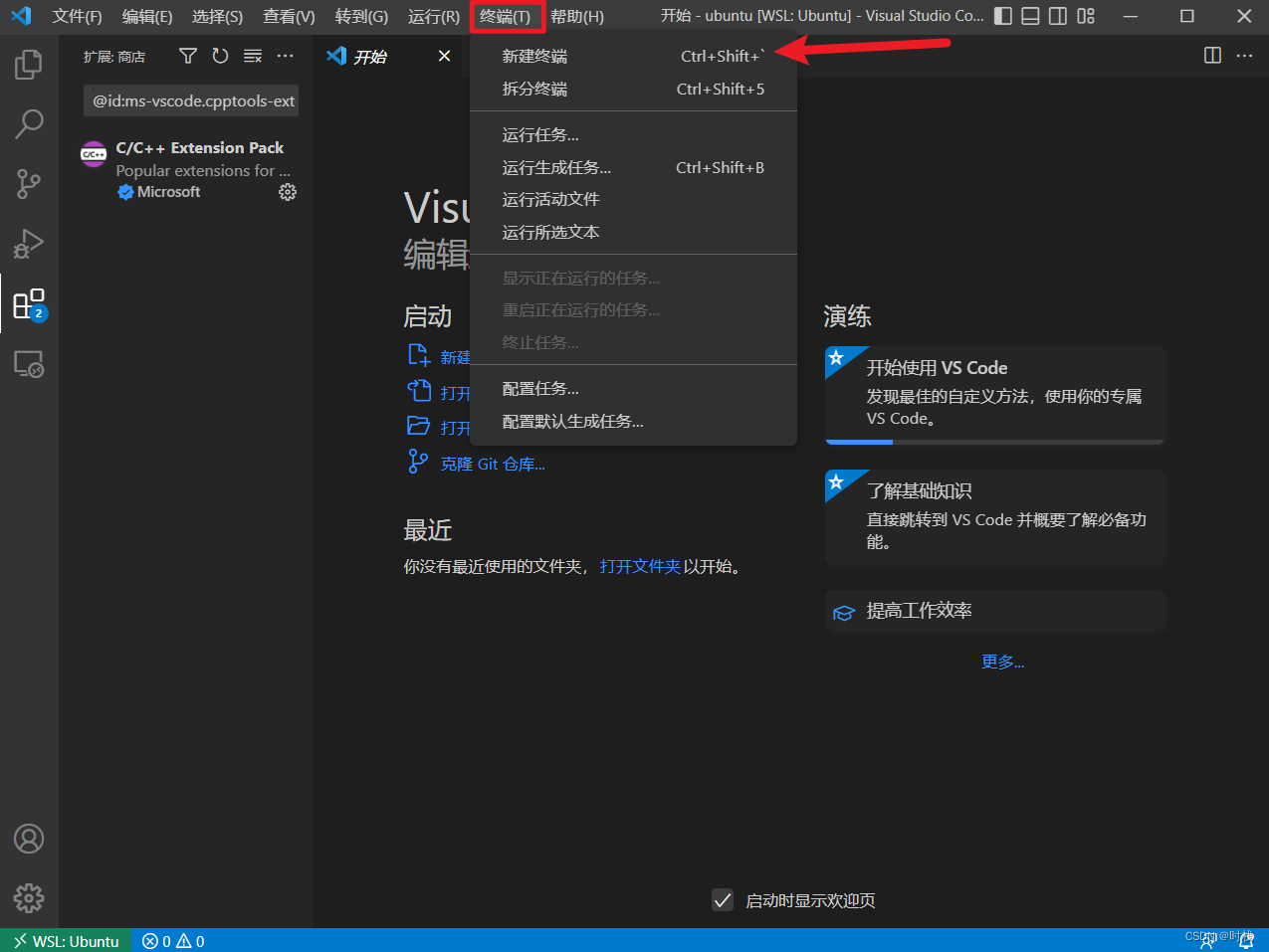Image resolution: width=1269 pixels, height=952 pixels.
Task: Open the 帮助(H) menu
Action: tap(577, 16)
